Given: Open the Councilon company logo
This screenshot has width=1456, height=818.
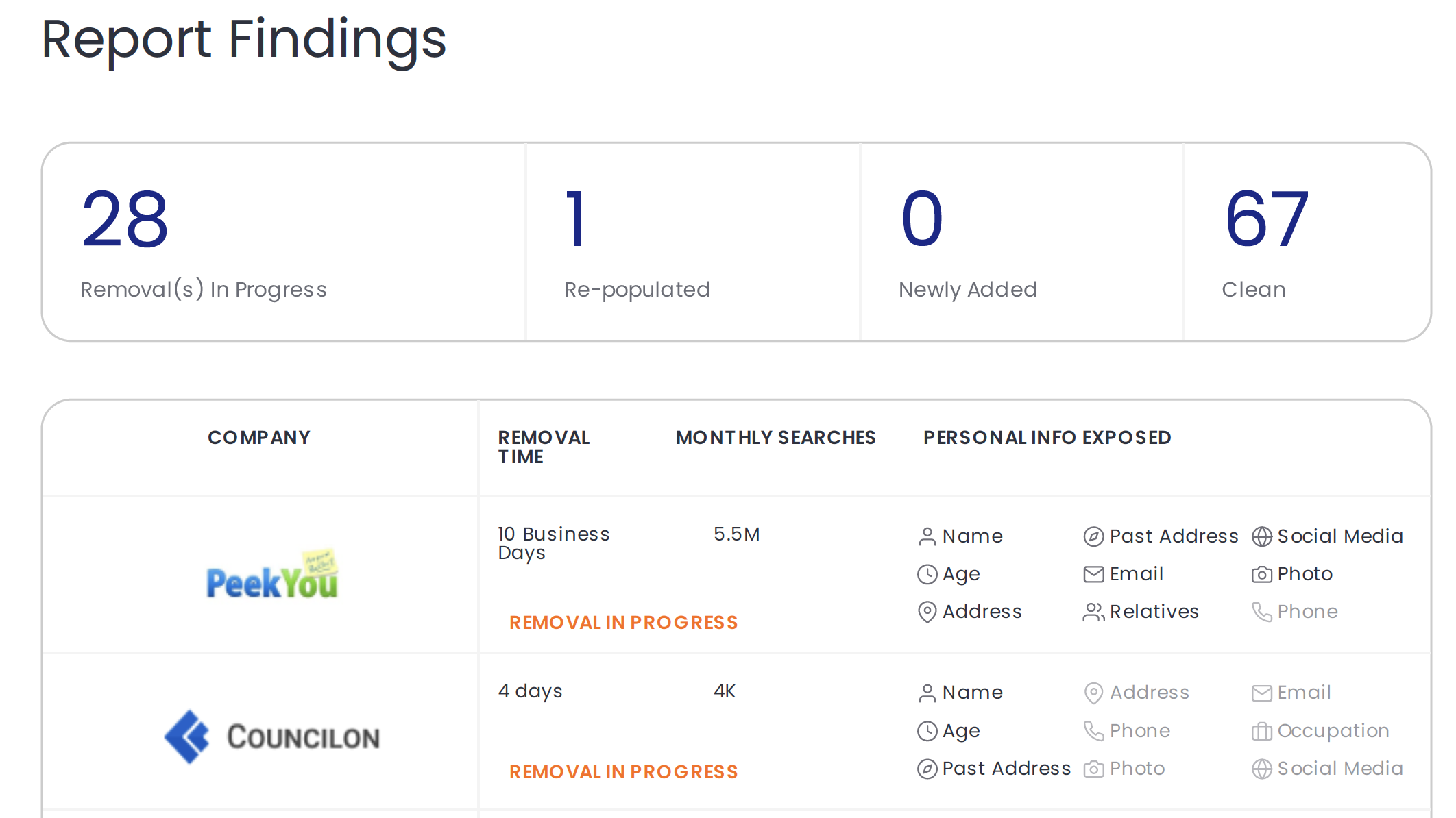Looking at the screenshot, I should (x=272, y=737).
